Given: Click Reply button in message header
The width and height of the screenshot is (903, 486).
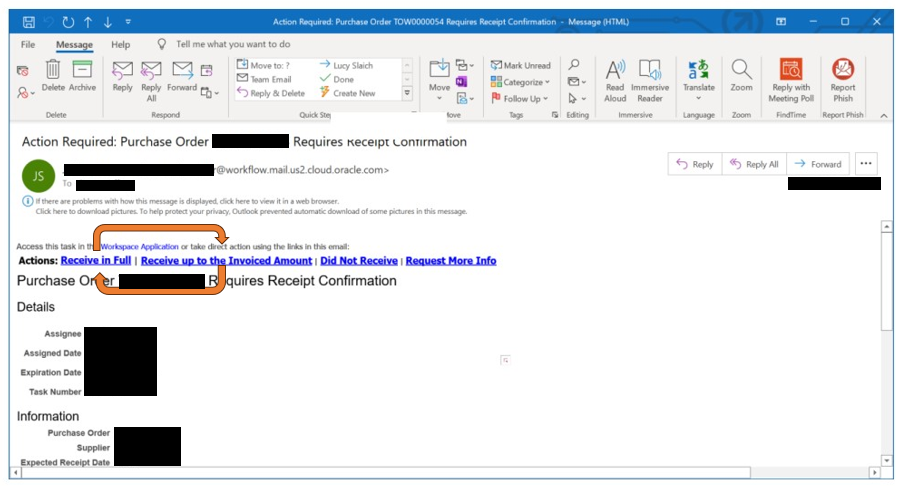Looking at the screenshot, I should pyautogui.click(x=695, y=164).
